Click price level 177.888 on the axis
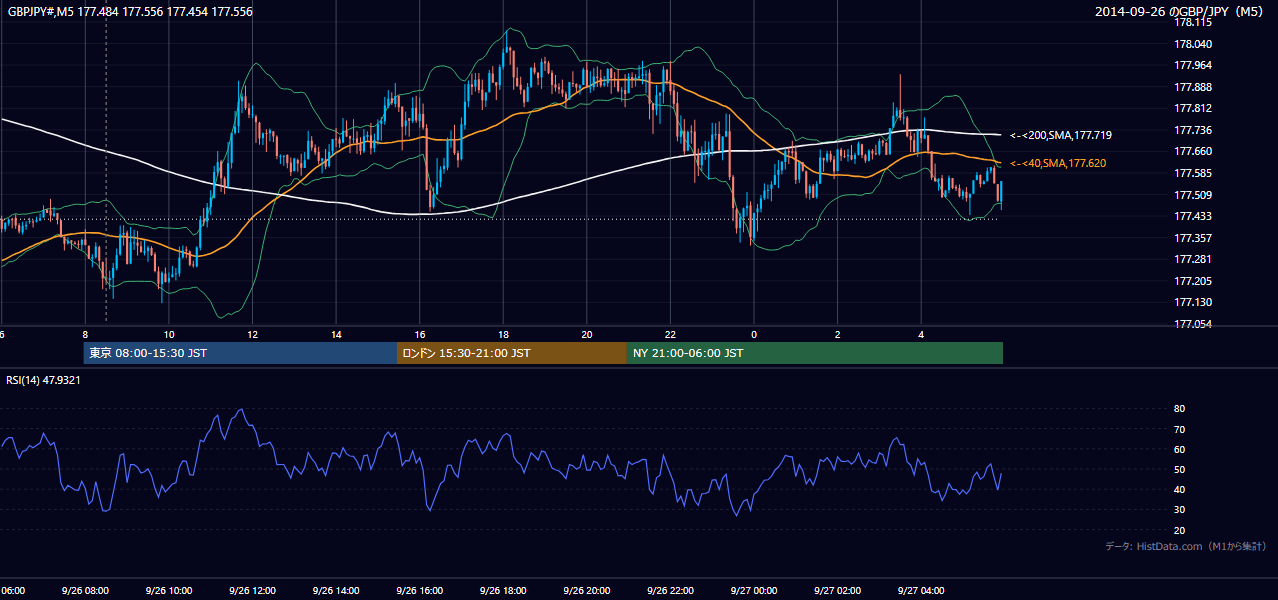 coord(1193,87)
